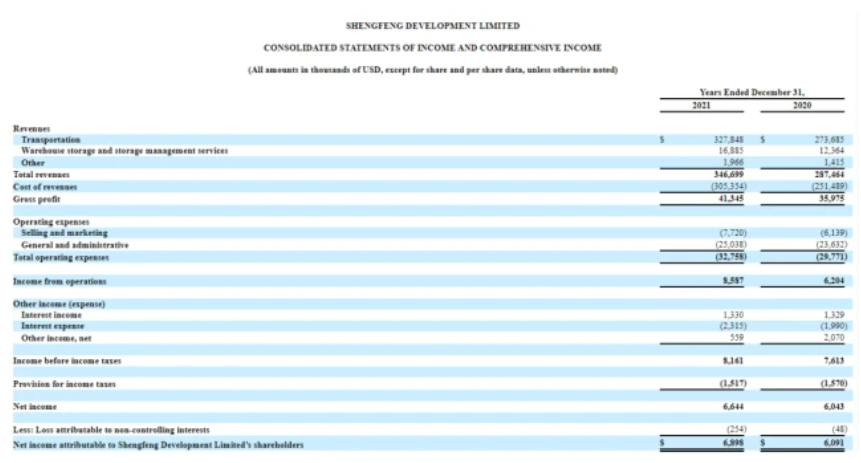Select Income from operations 2021 value 8,587
The height and width of the screenshot is (463, 861).
[733, 281]
